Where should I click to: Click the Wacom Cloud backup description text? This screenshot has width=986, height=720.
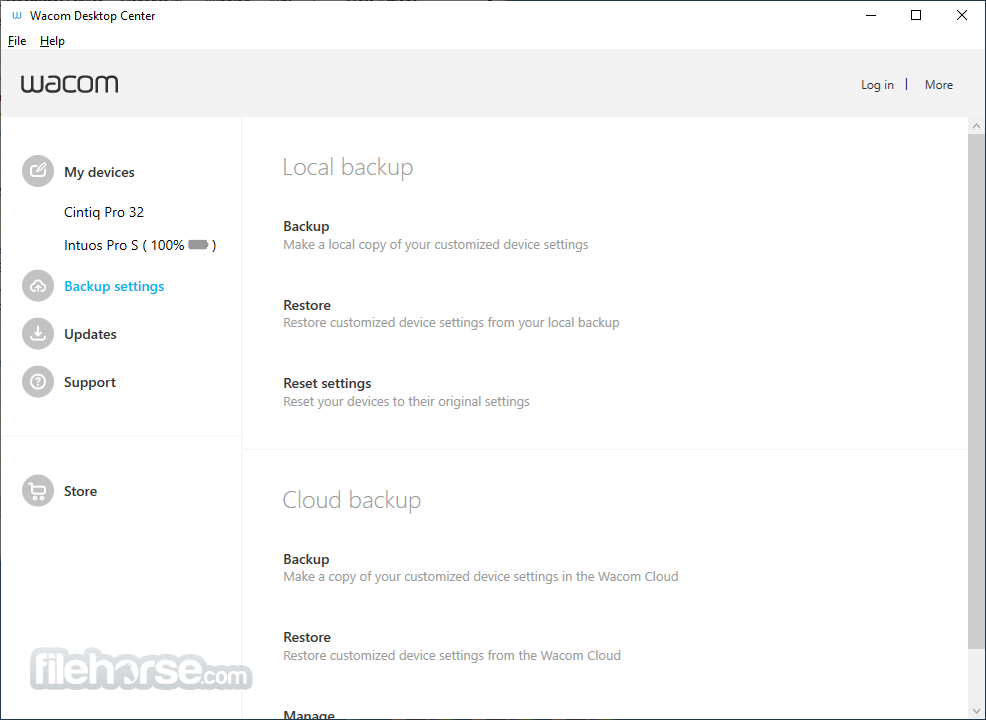tap(480, 577)
